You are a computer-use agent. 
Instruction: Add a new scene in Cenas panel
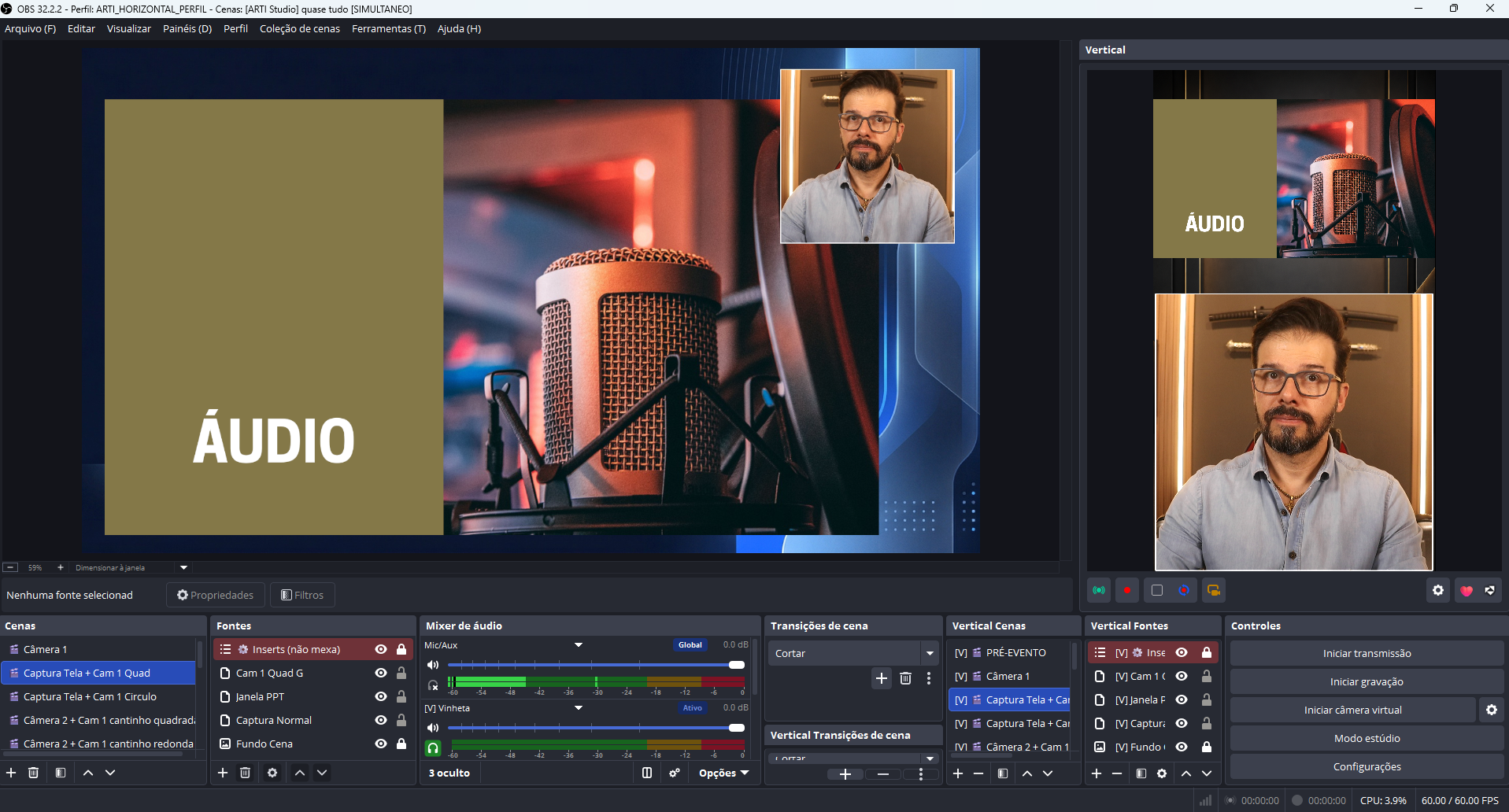click(11, 773)
